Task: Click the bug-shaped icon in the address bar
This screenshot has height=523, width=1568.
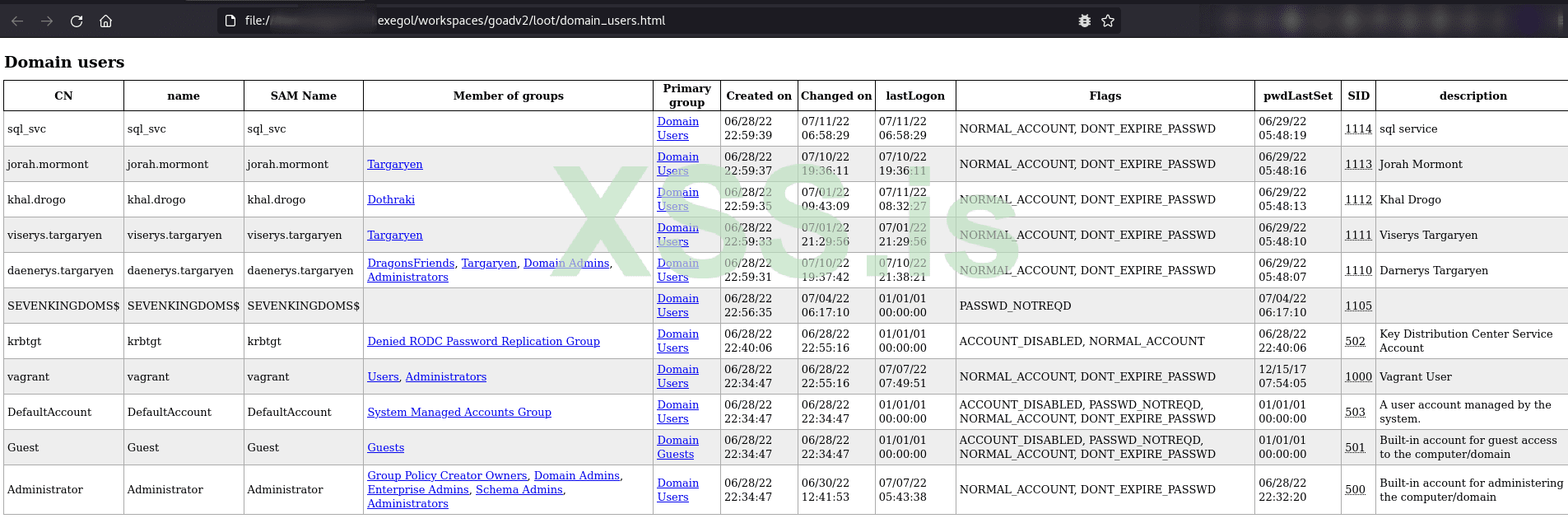Action: 1085,21
